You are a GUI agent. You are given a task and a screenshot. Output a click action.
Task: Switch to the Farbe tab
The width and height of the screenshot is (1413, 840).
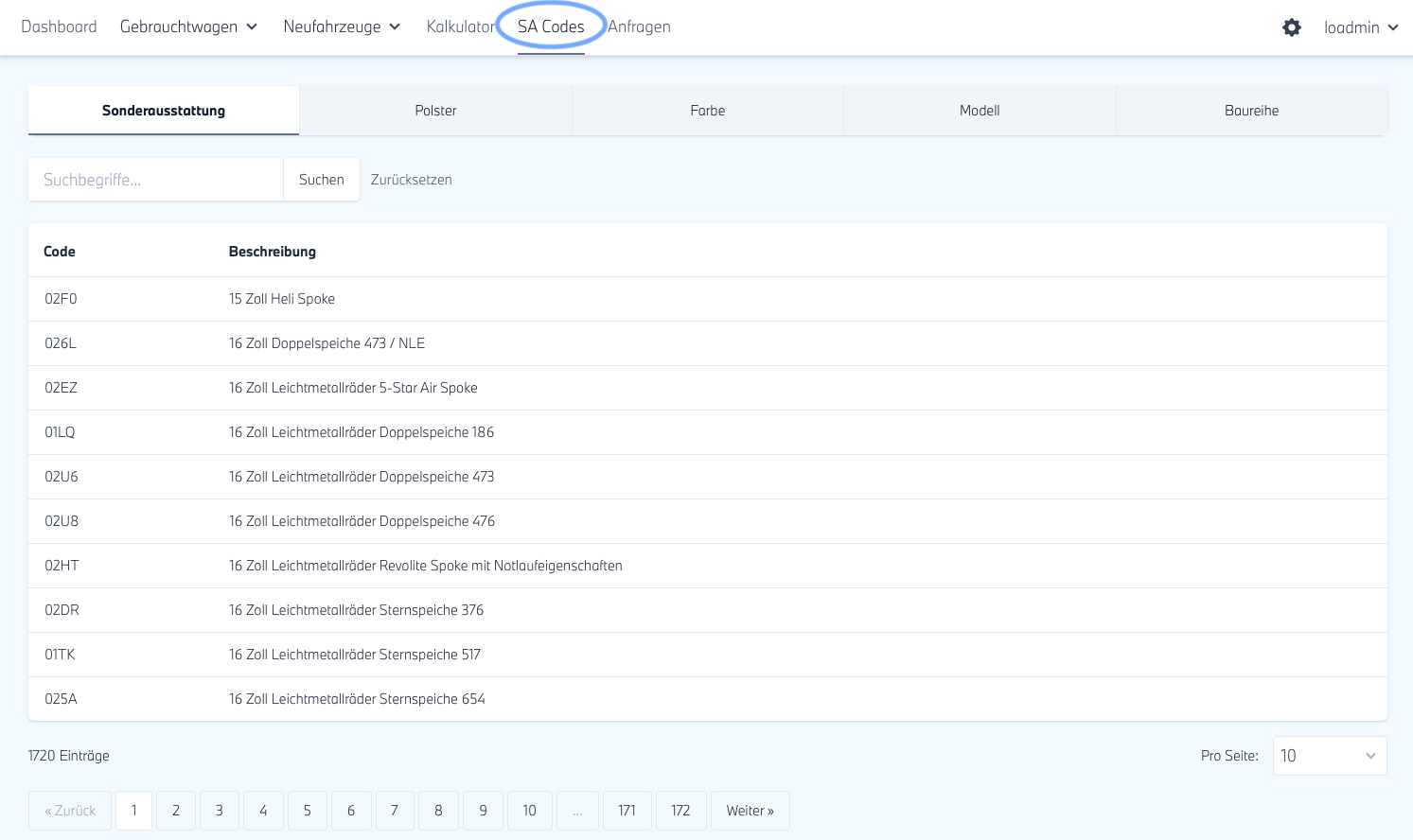tap(707, 111)
